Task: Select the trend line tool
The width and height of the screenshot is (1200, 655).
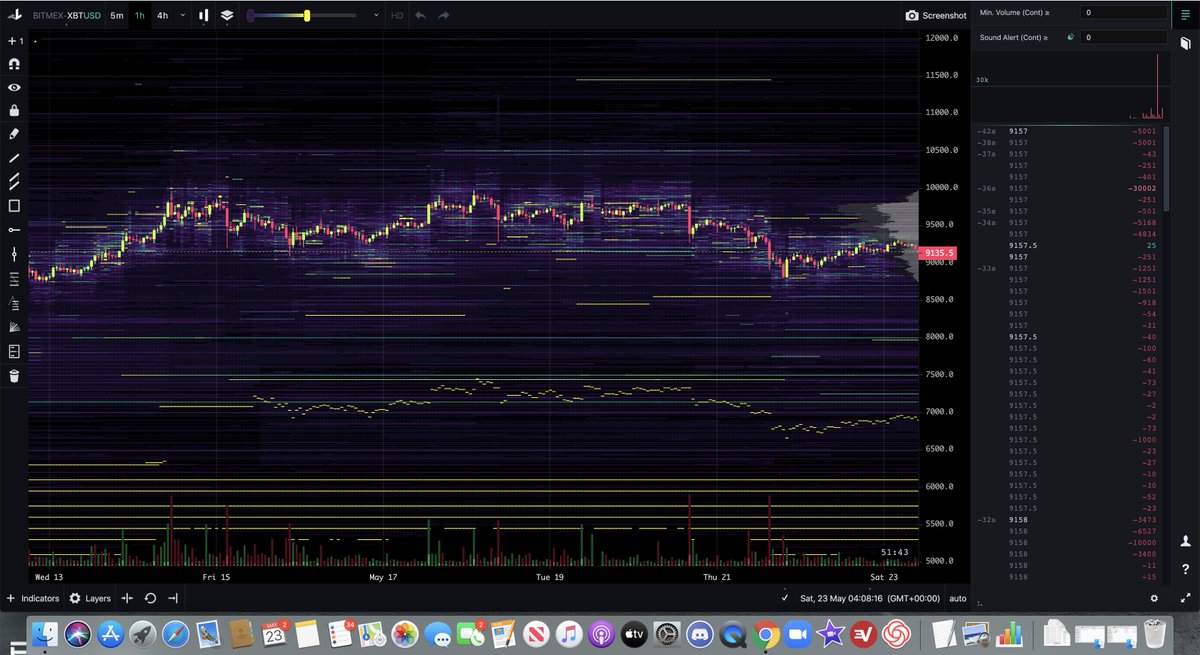Action: click(14, 158)
